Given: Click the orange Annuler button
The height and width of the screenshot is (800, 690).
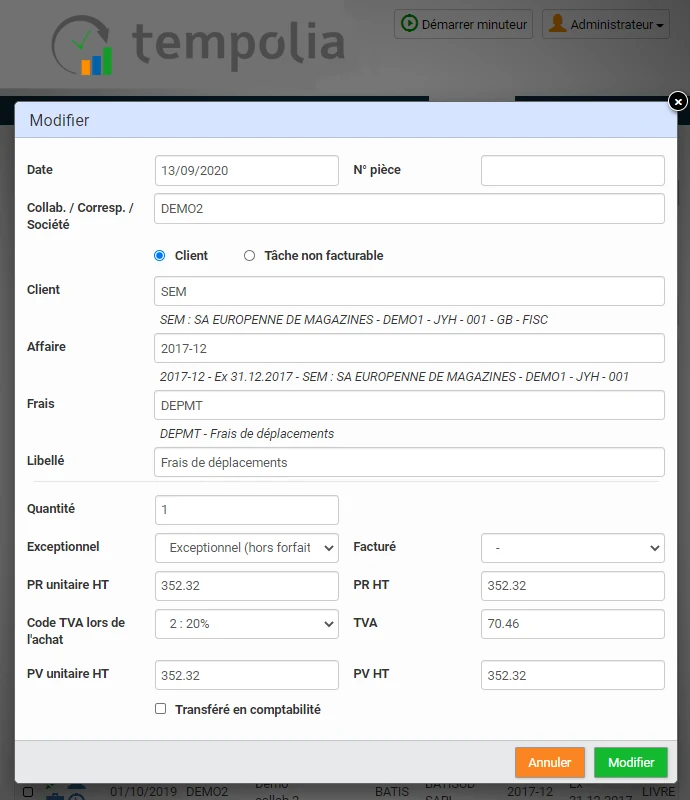Looking at the screenshot, I should pyautogui.click(x=550, y=762).
